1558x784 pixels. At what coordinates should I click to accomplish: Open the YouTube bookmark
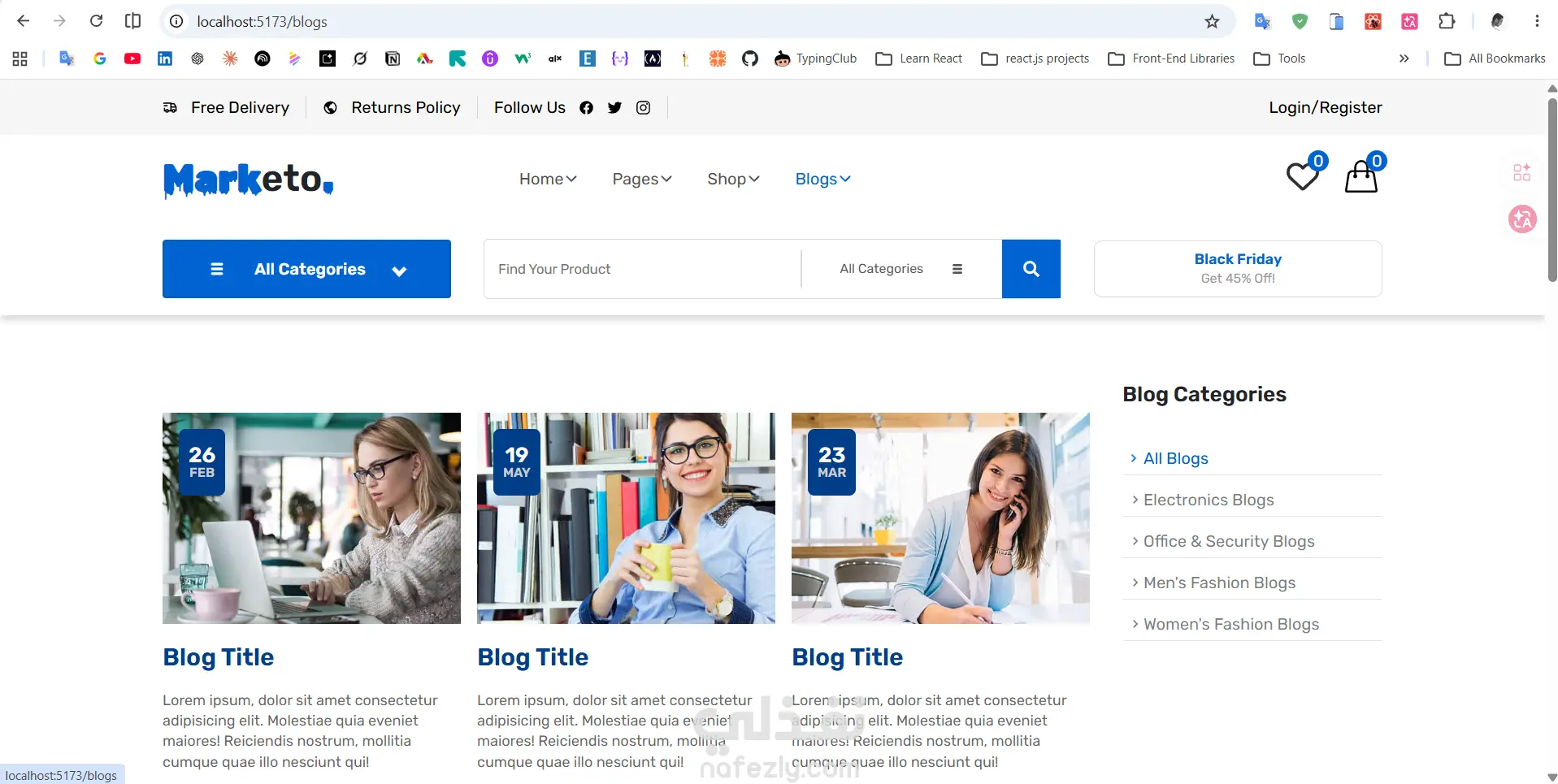[x=132, y=58]
